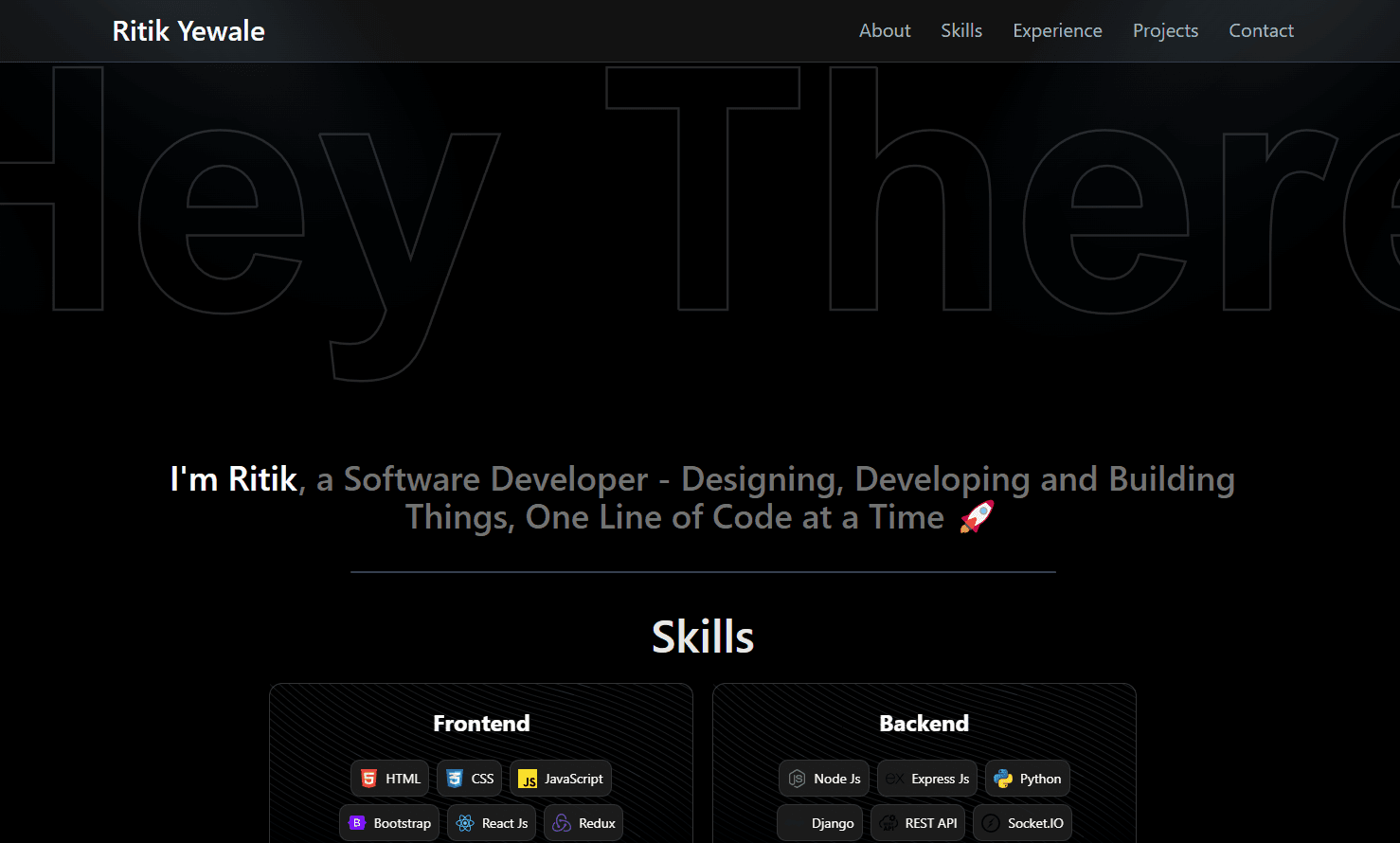Click the rocket emoji in tagline
The image size is (1400, 843).
[977, 517]
